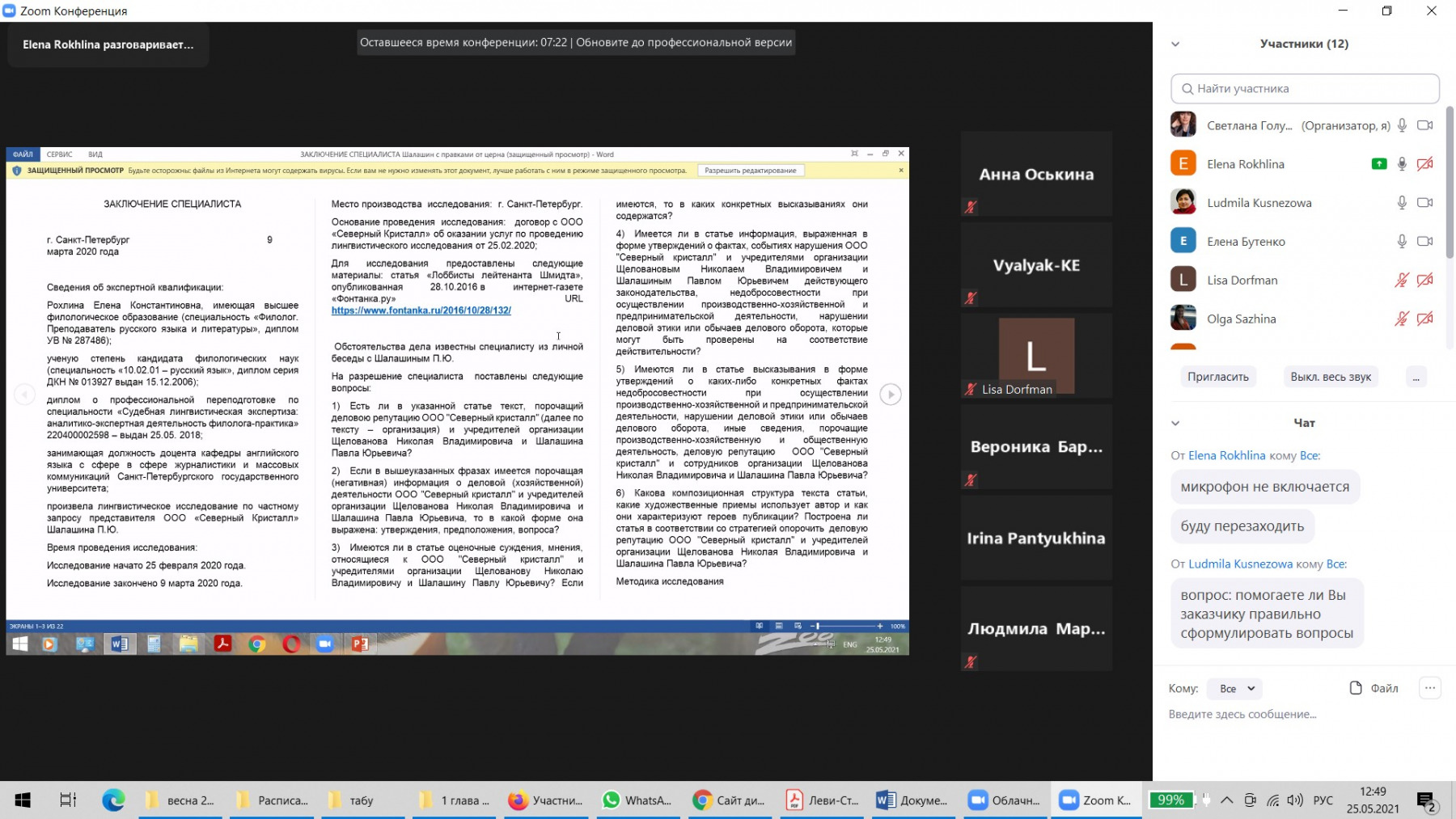Toggle Elena Rokhlina's camera icon

point(1424,164)
